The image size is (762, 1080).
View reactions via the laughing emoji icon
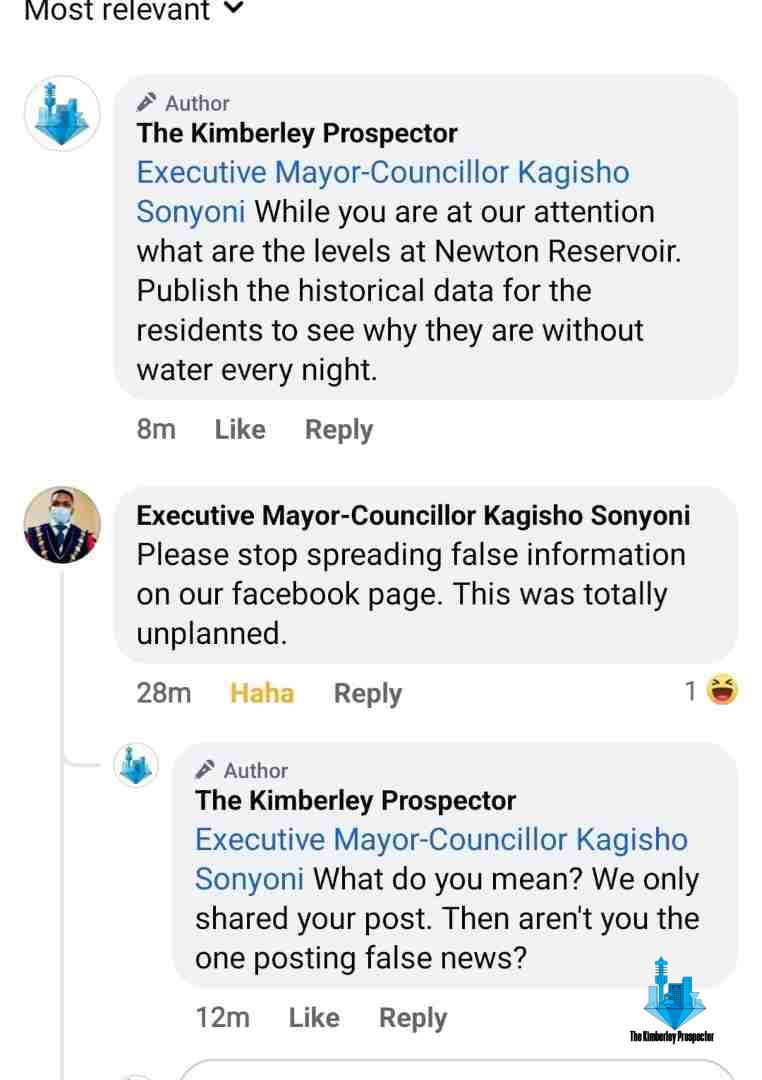pyautogui.click(x=721, y=690)
